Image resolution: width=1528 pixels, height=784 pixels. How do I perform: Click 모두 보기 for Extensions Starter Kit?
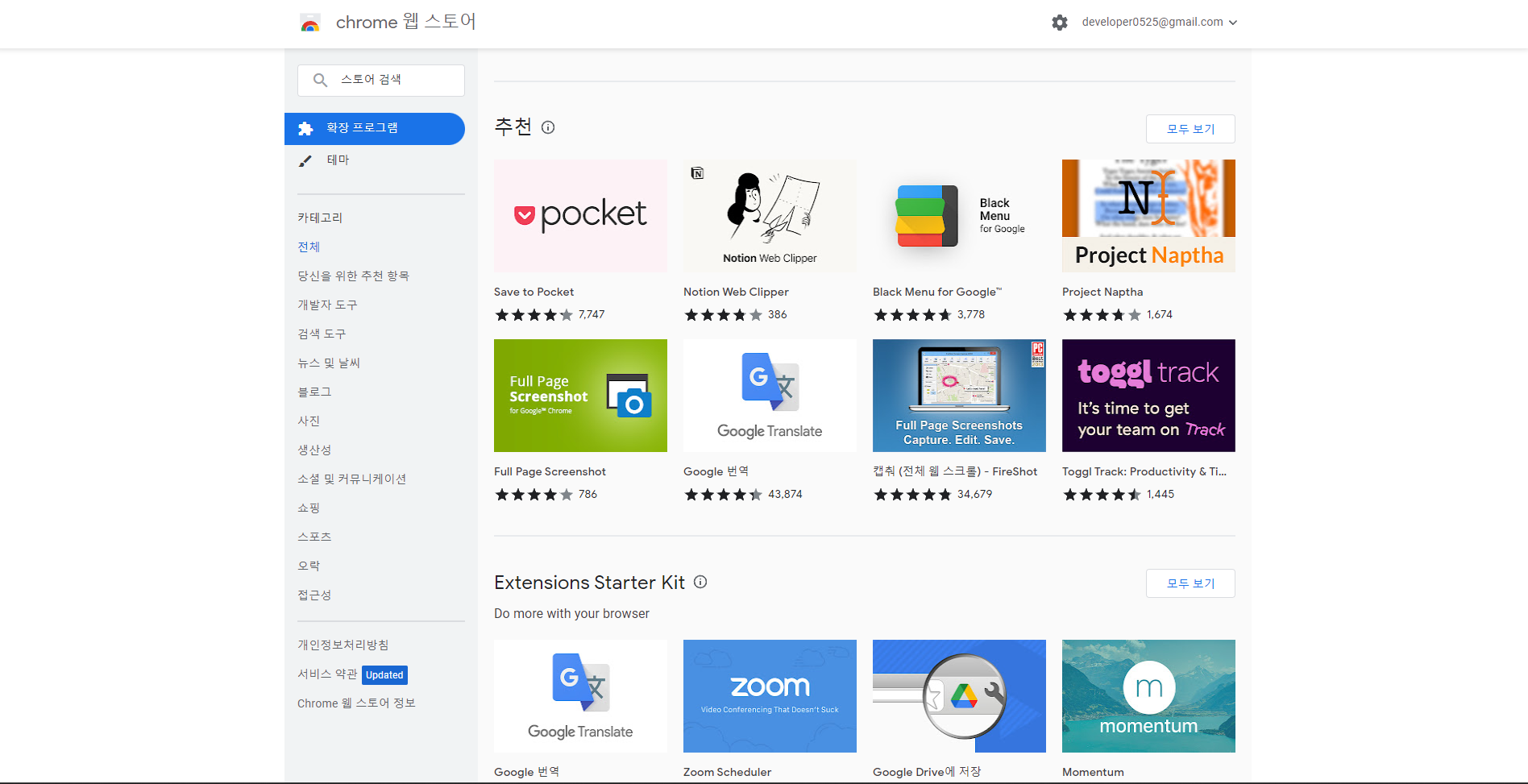coord(1190,583)
